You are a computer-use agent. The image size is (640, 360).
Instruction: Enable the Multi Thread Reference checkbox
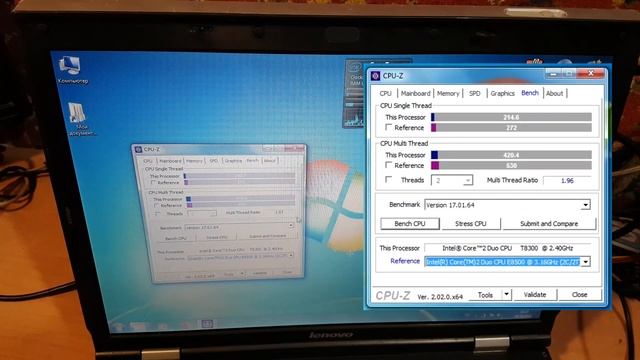(x=388, y=165)
